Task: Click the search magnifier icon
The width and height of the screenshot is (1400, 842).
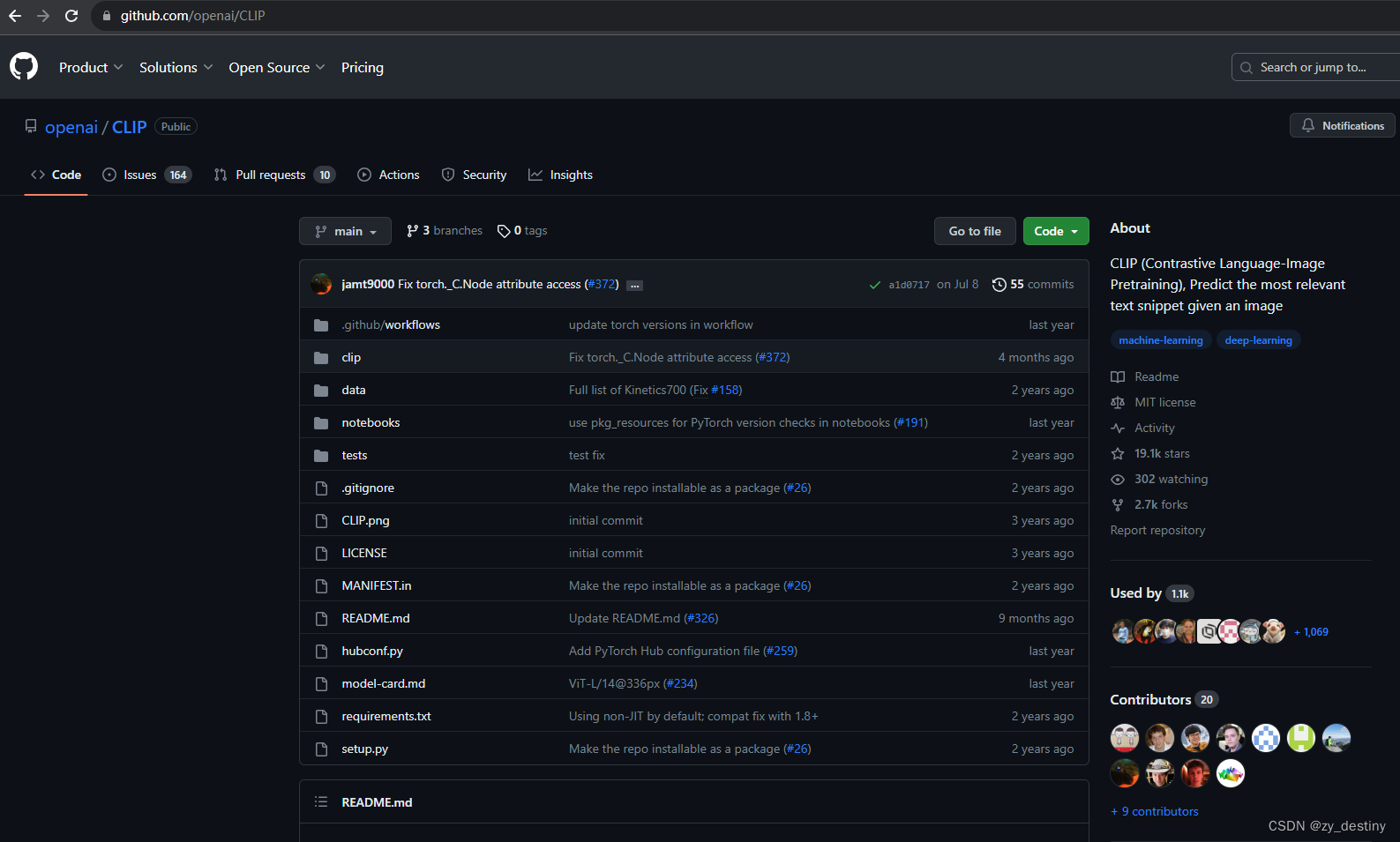Action: point(1247,67)
